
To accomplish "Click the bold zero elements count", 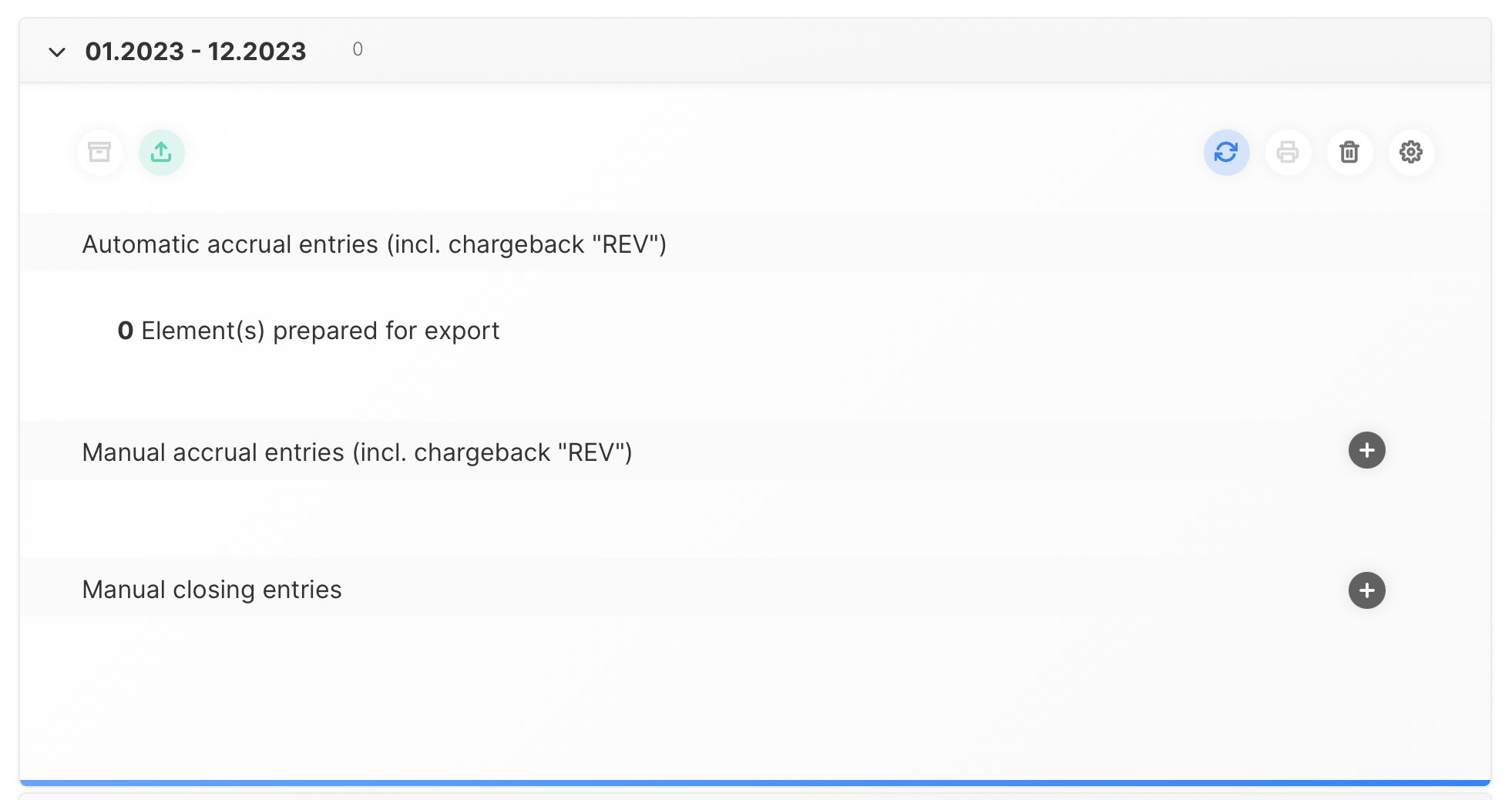I will [x=126, y=331].
